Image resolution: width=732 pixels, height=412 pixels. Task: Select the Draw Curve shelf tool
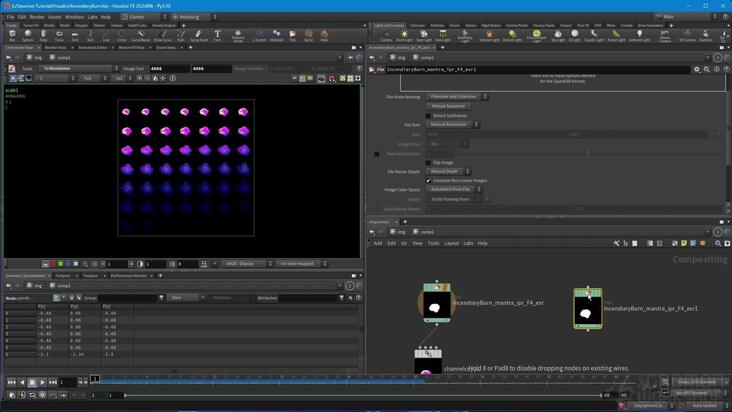(162, 35)
